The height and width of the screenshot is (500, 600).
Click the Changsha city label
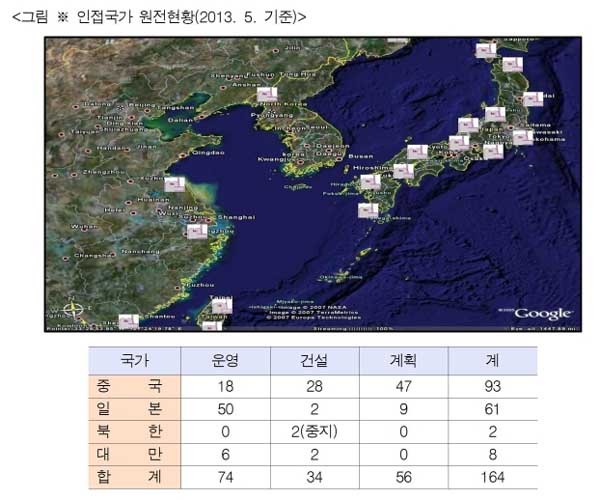(x=94, y=255)
